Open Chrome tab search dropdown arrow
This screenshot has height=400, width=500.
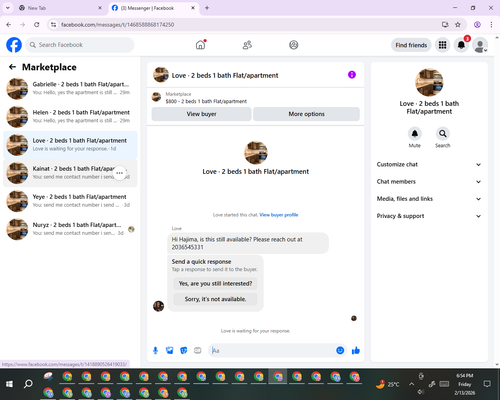click(7, 8)
